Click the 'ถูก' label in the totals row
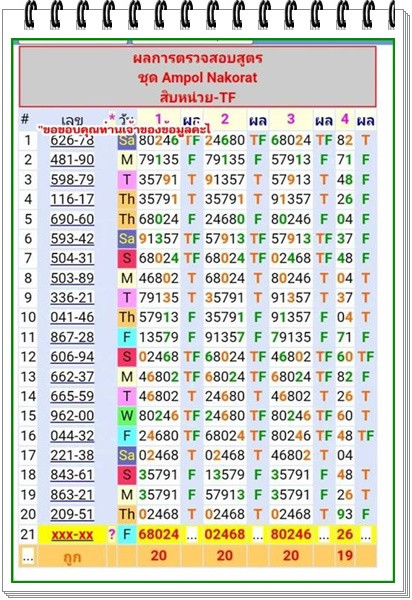The image size is (412, 600). (72, 556)
